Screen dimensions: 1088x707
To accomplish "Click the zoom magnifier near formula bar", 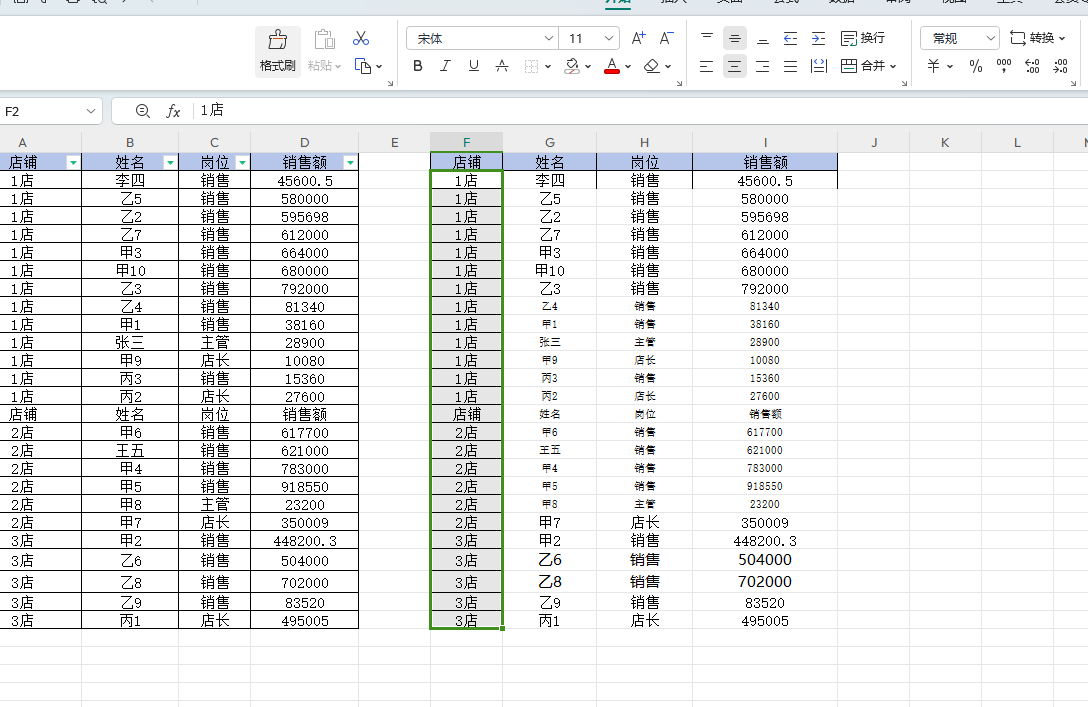I will tap(142, 111).
